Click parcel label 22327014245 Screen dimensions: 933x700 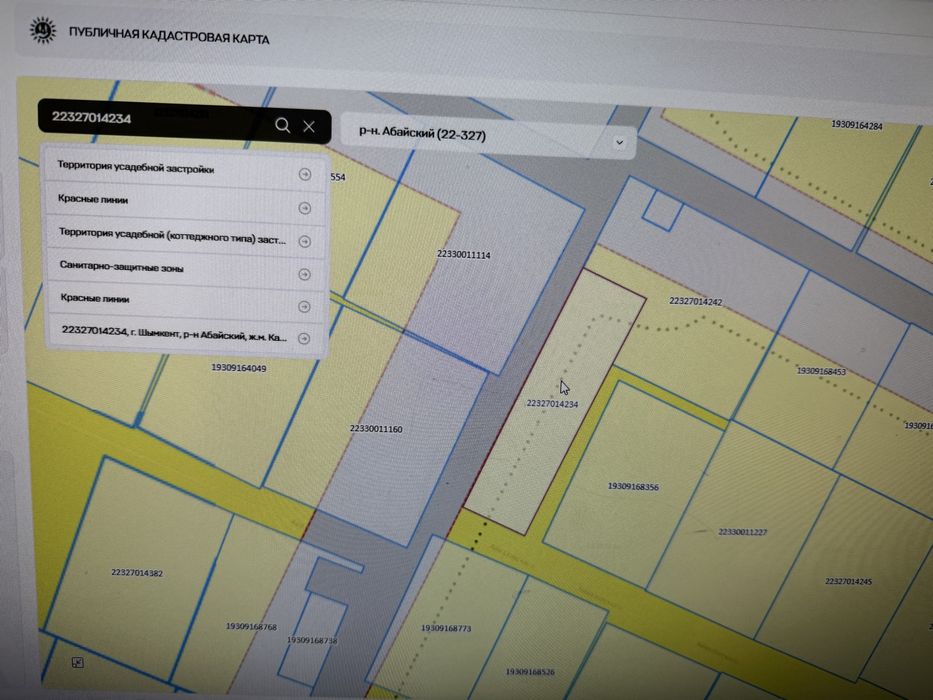848,581
